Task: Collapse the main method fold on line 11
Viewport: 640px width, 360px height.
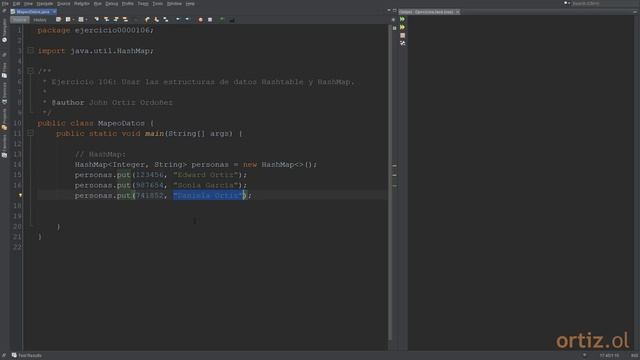Action: 31,133
